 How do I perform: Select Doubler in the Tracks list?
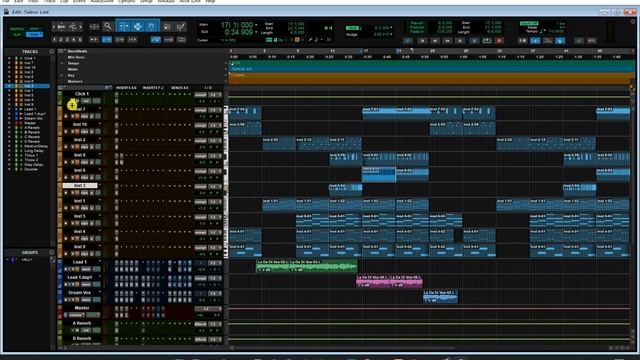pyautogui.click(x=31, y=169)
